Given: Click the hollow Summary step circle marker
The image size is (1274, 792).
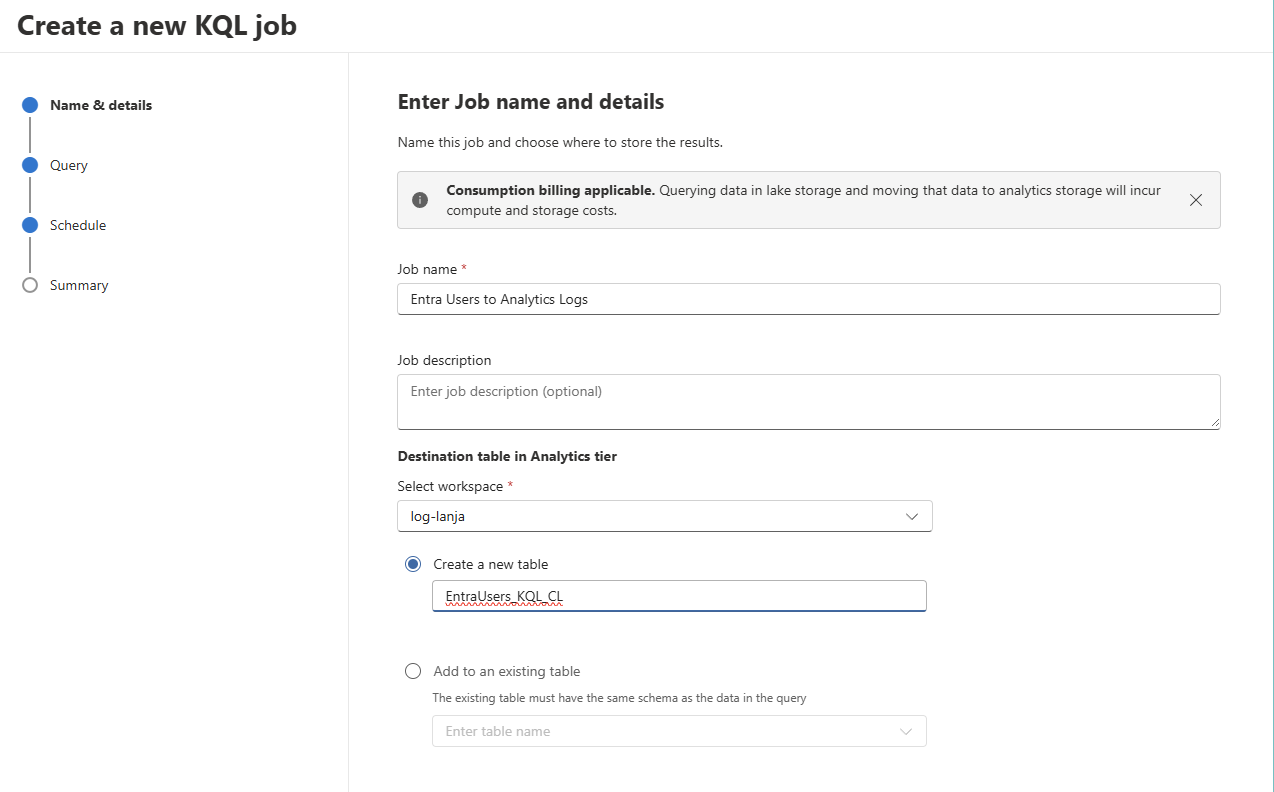Looking at the screenshot, I should coord(30,285).
